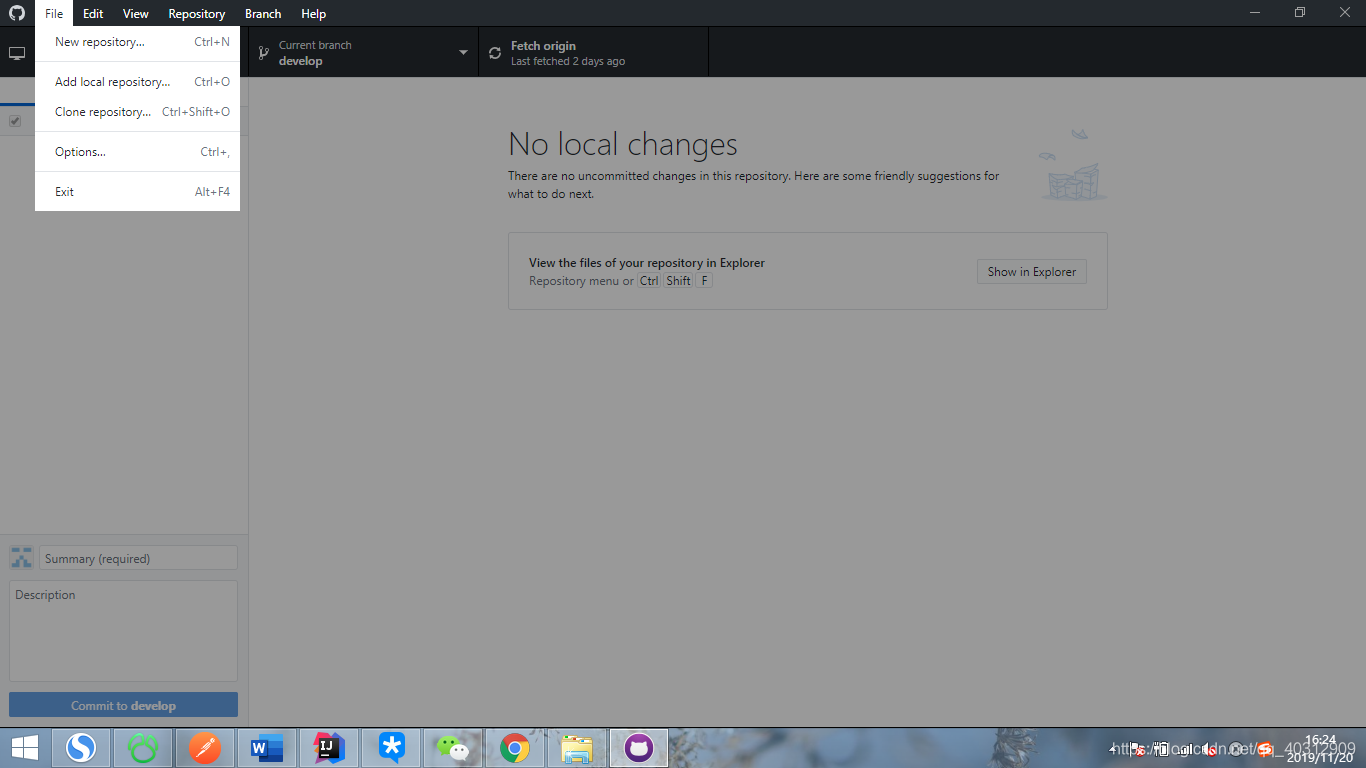Image resolution: width=1366 pixels, height=768 pixels.
Task: Open WeChat from the taskbar
Action: coord(453,747)
